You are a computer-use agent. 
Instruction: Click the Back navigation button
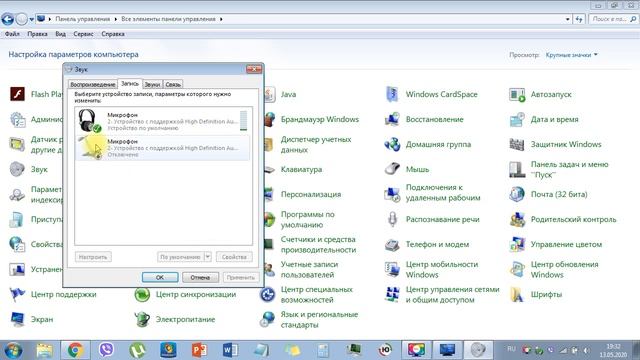pos(8,19)
